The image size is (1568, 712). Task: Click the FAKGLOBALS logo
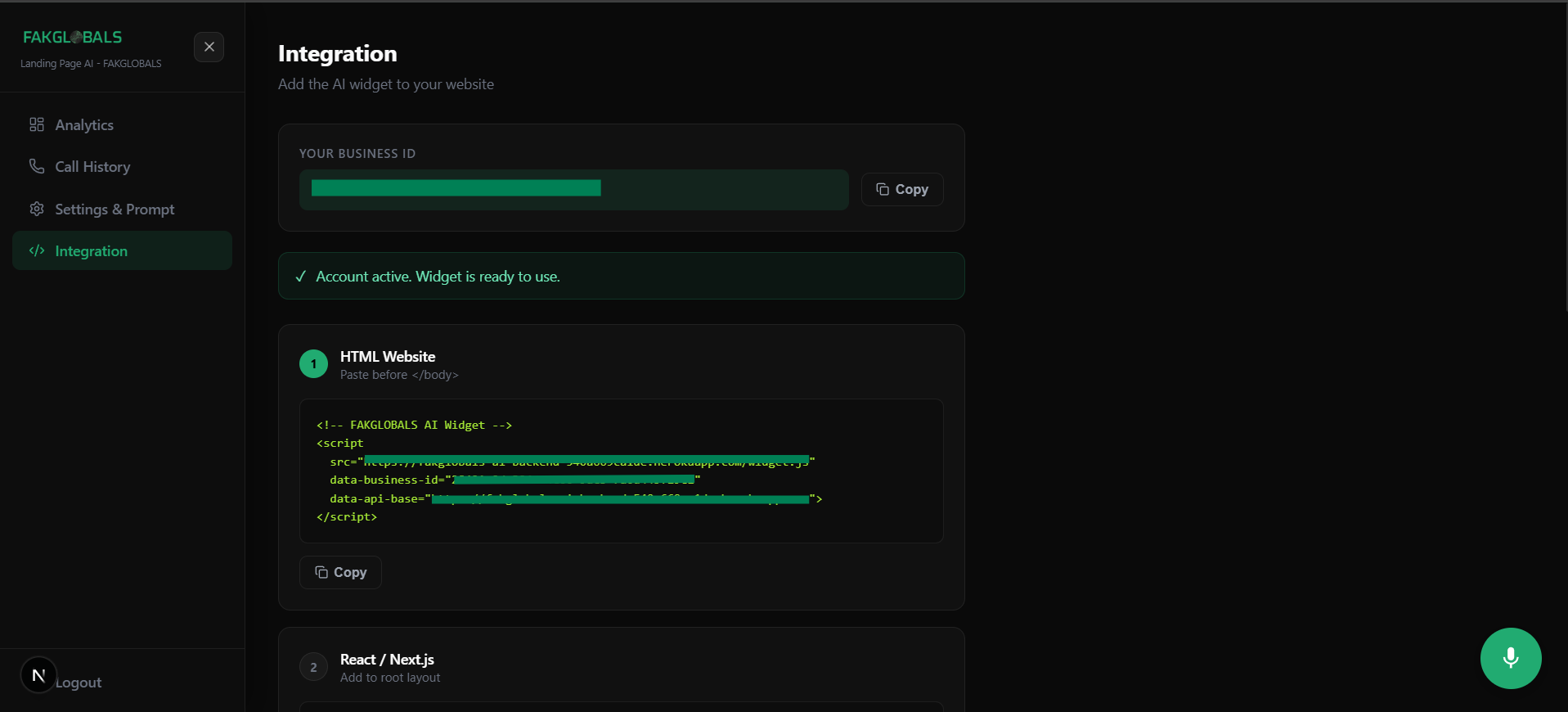[x=73, y=37]
